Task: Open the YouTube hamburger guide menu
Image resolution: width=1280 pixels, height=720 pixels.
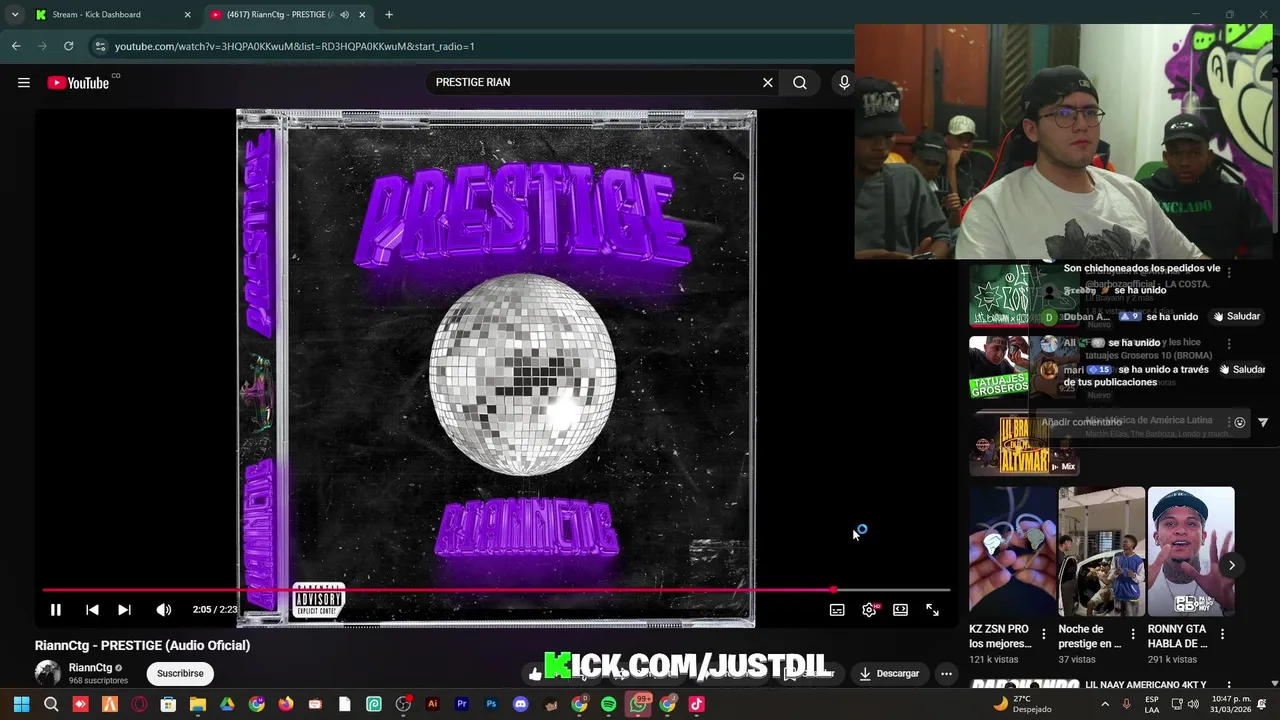Action: pyautogui.click(x=24, y=83)
